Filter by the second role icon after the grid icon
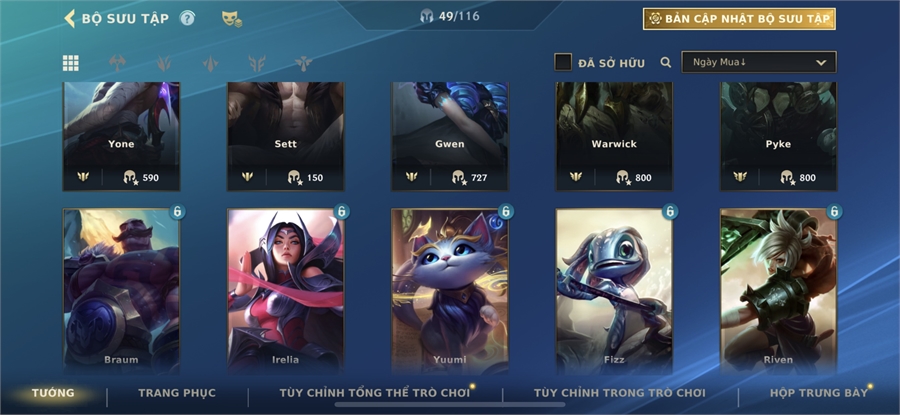 164,63
